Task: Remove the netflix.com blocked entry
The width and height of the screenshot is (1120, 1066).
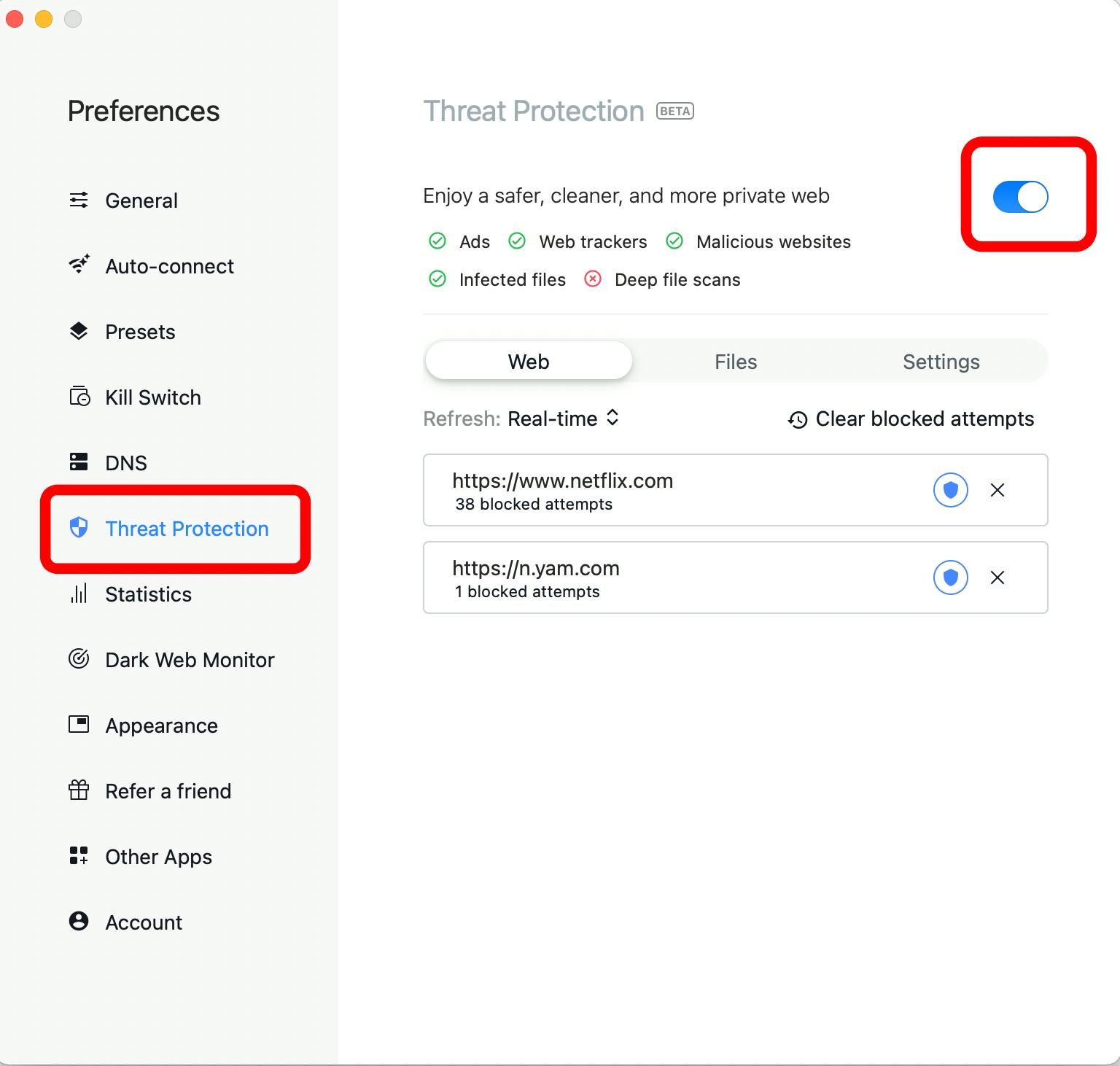Action: (x=997, y=490)
